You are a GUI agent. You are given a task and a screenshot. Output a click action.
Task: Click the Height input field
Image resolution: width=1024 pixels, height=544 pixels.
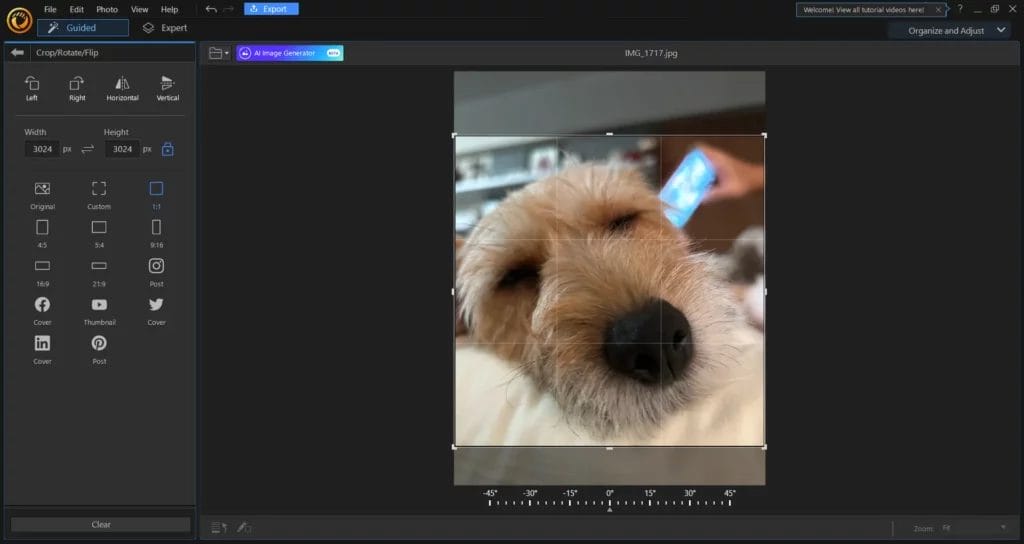tap(122, 149)
